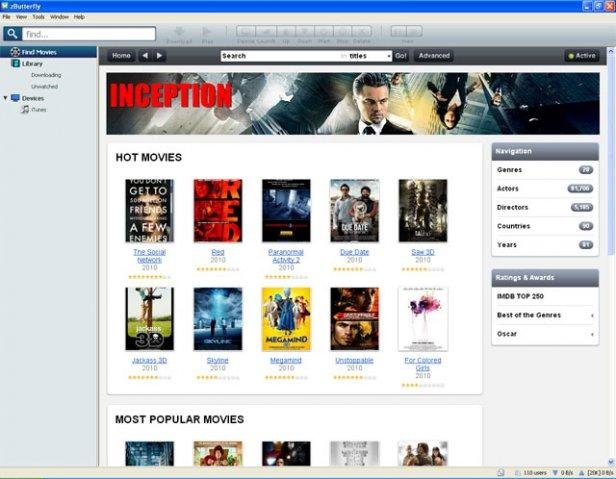Toggle the Active status indicator
This screenshot has height=479, width=616.
[581, 56]
